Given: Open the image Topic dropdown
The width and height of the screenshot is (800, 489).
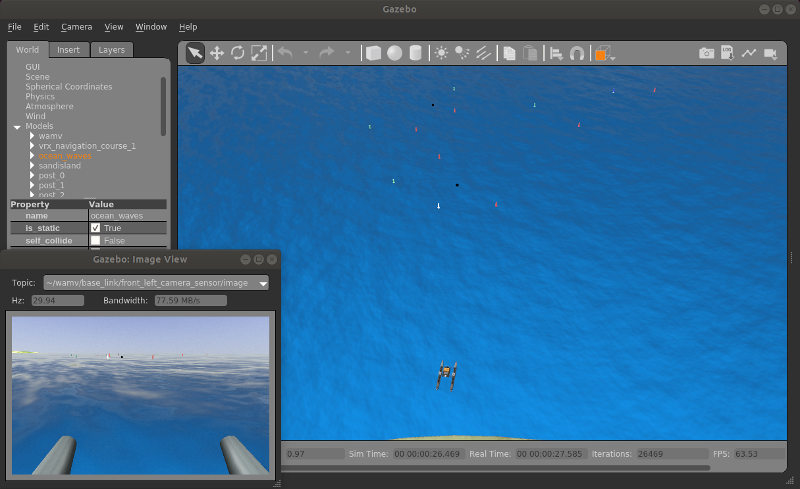Looking at the screenshot, I should click(x=263, y=283).
